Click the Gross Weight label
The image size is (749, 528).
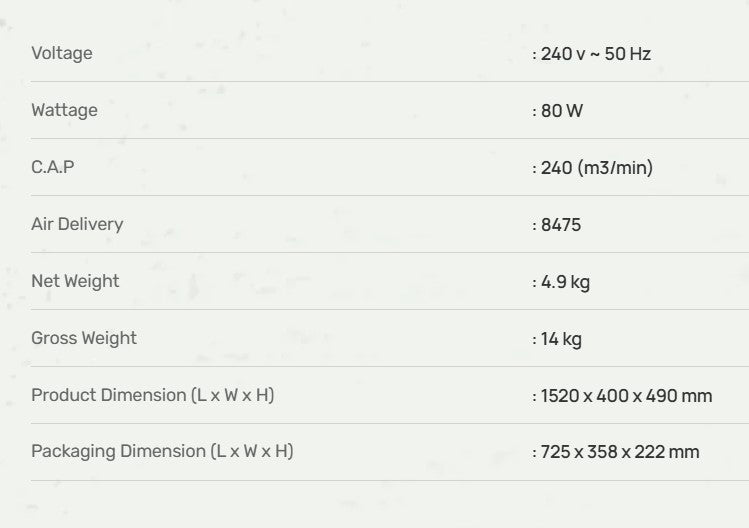[x=84, y=338]
